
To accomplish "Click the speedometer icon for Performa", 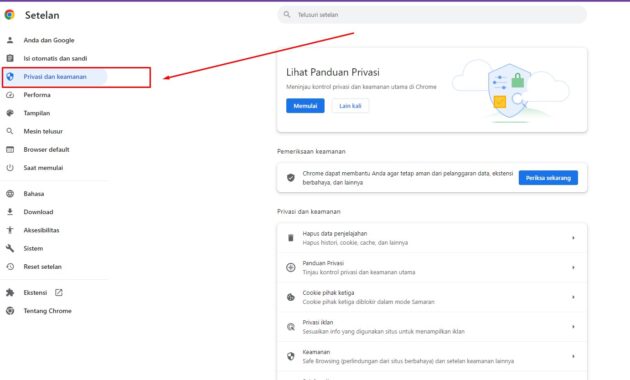I will pyautogui.click(x=10, y=95).
